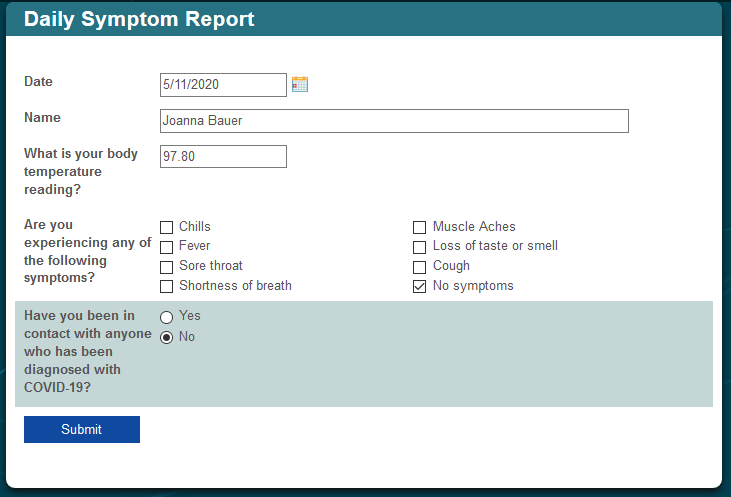Click the Name field label

click(42, 117)
